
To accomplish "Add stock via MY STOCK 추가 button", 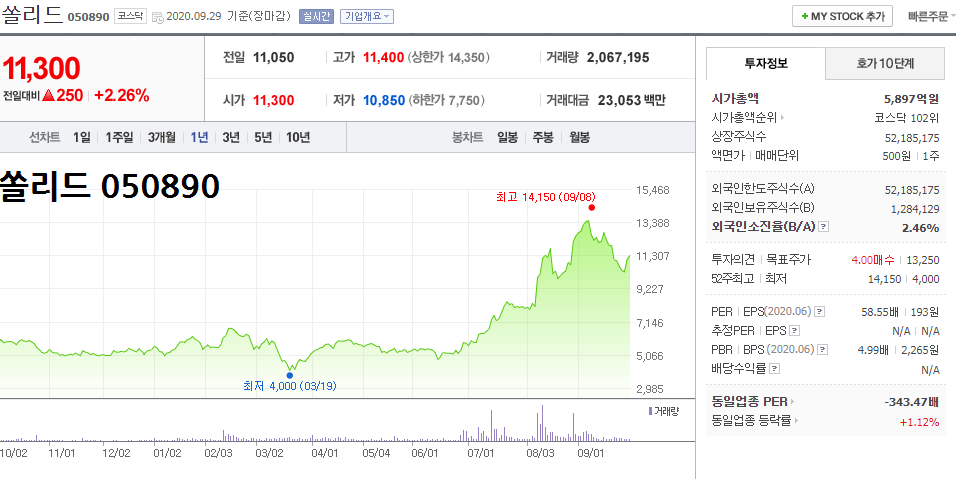I will pos(842,16).
